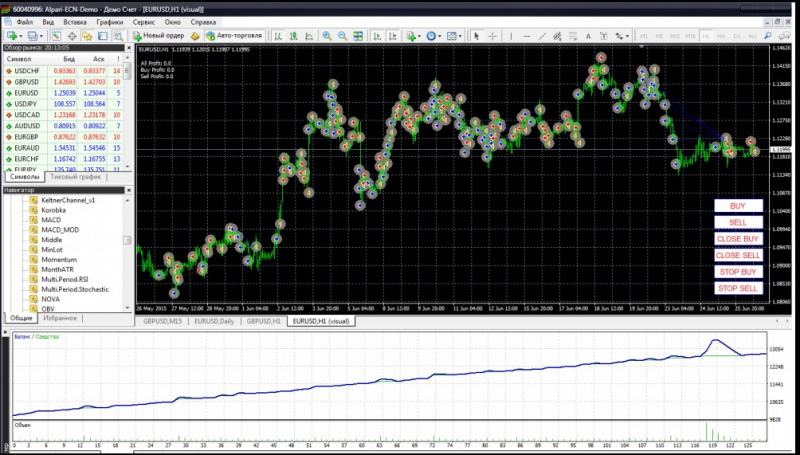Viewport: 800px width, 455px height.
Task: Toggle the Market Watch panel toolbar icon
Action: pyautogui.click(x=56, y=36)
